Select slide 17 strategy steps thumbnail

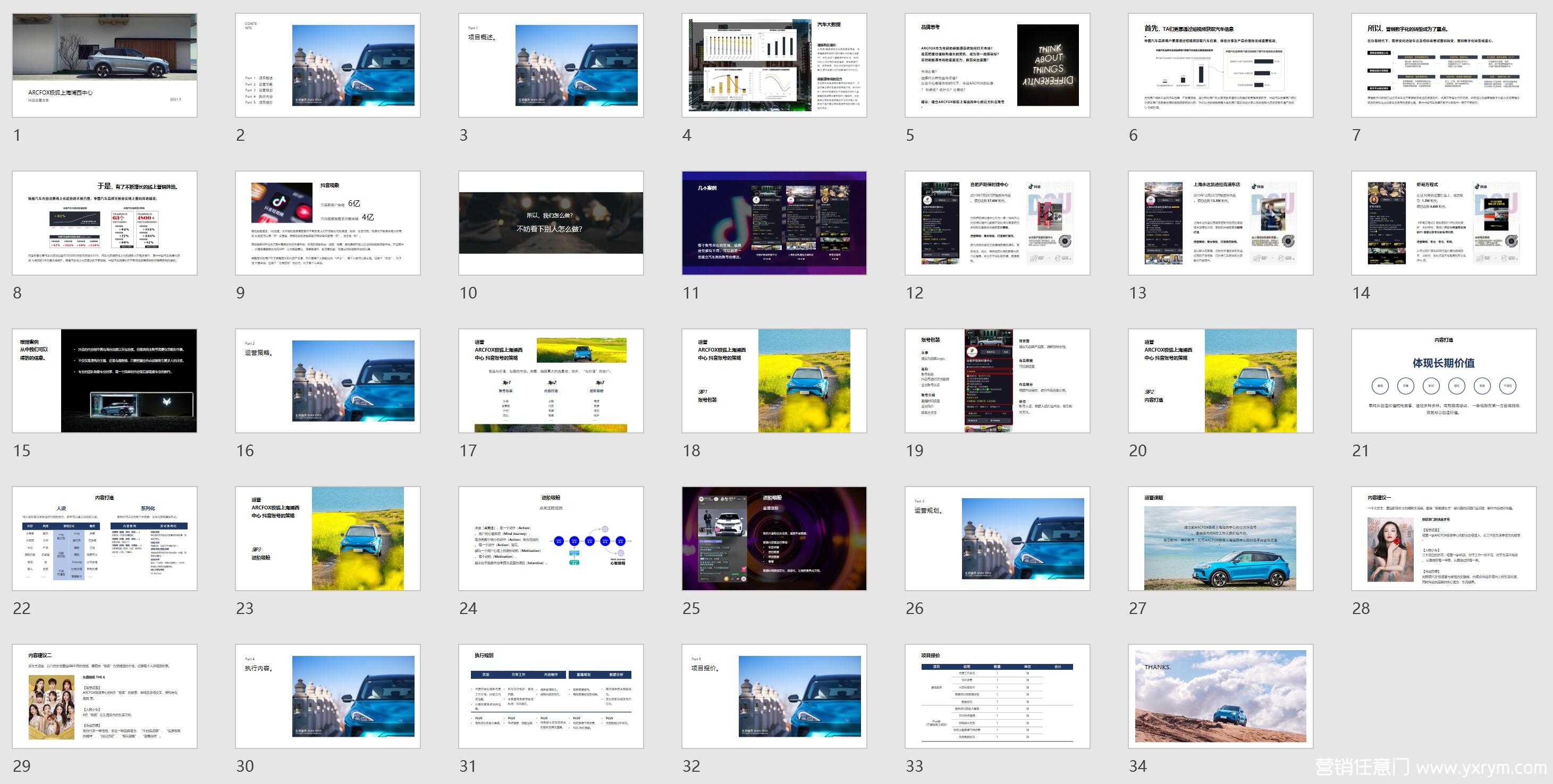551,381
